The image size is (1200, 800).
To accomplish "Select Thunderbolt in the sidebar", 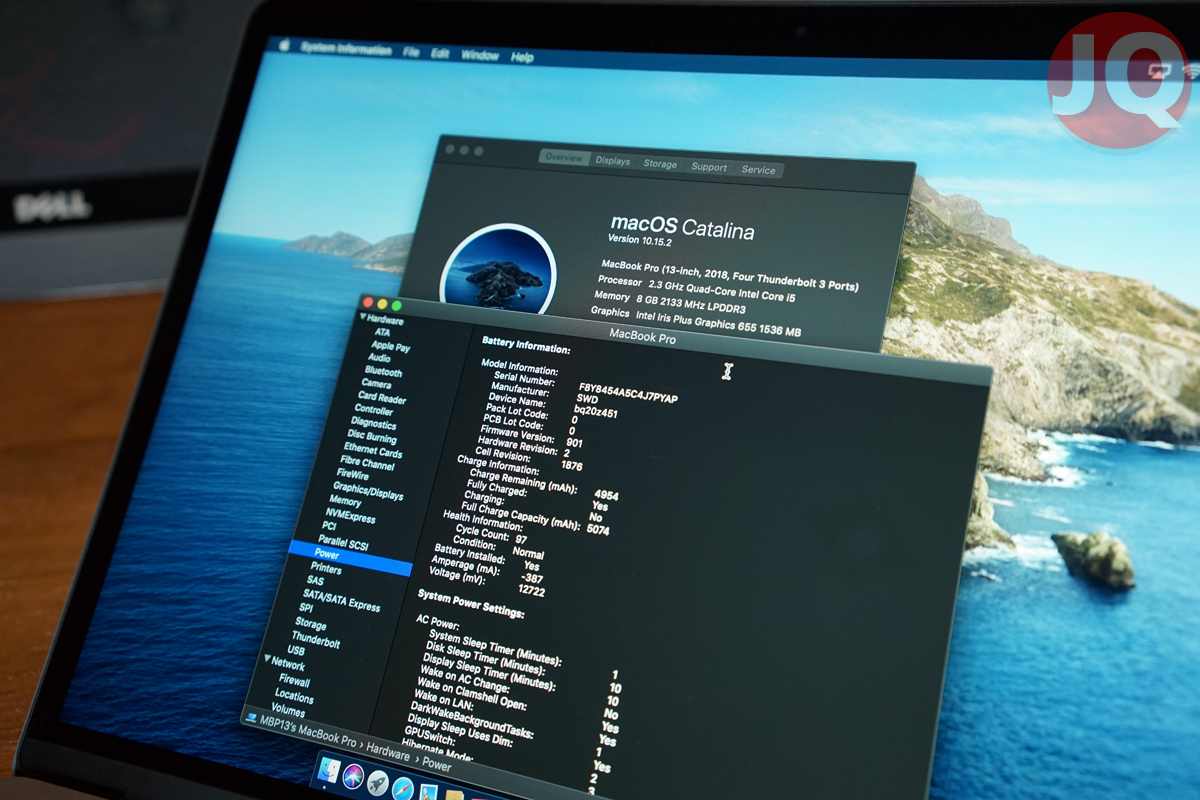I will tap(315, 640).
